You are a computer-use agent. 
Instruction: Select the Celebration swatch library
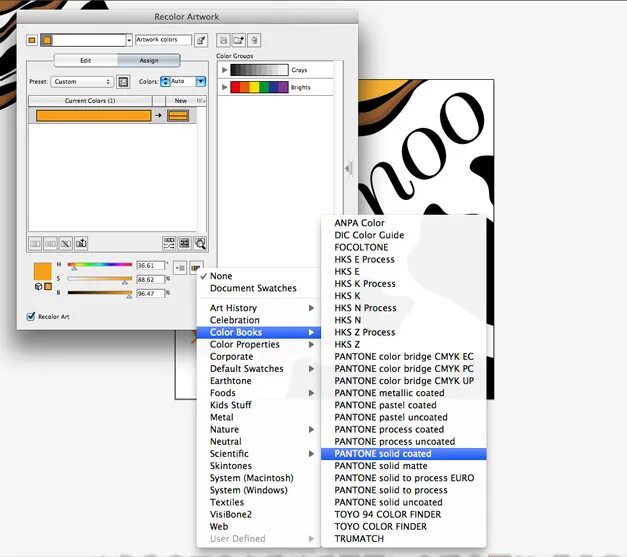[x=258, y=320]
